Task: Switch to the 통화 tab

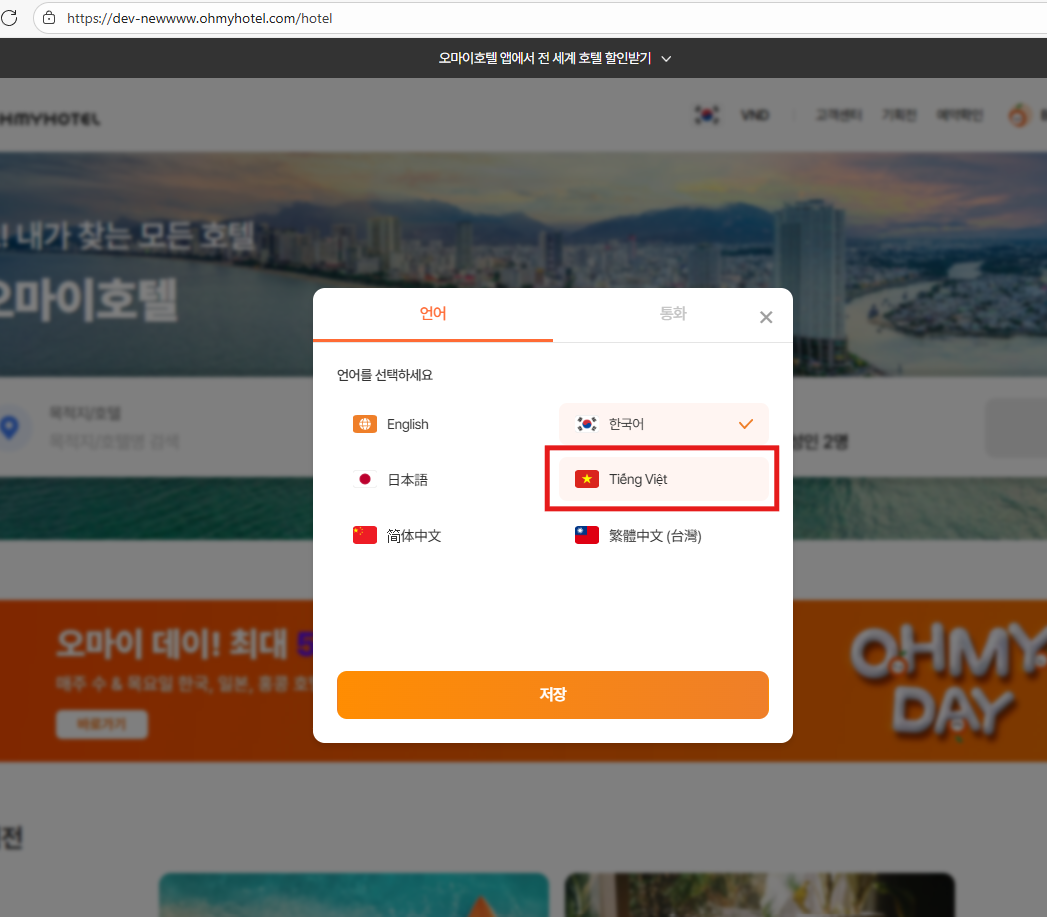Action: point(672,314)
